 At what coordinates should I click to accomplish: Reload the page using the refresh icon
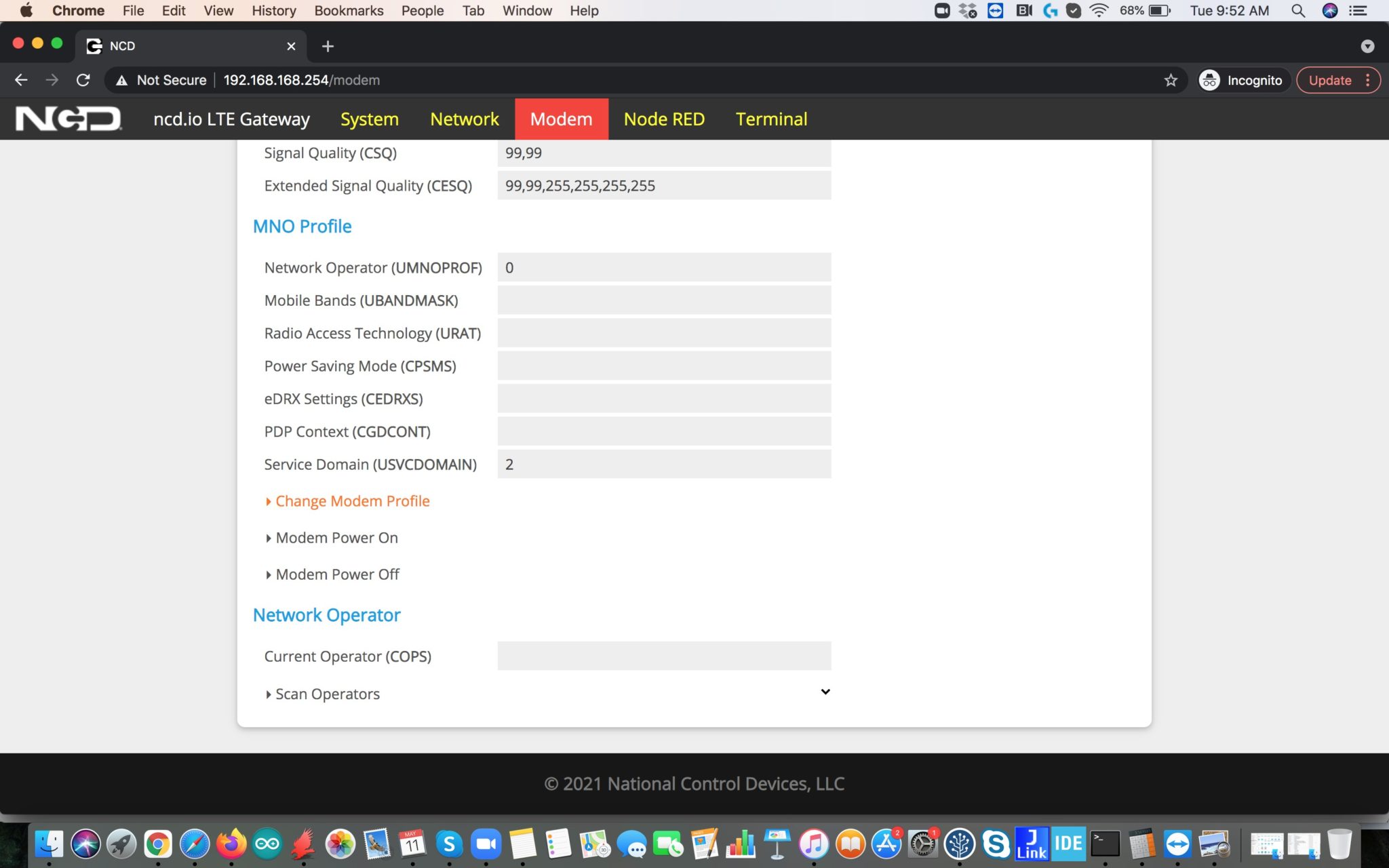tap(83, 79)
